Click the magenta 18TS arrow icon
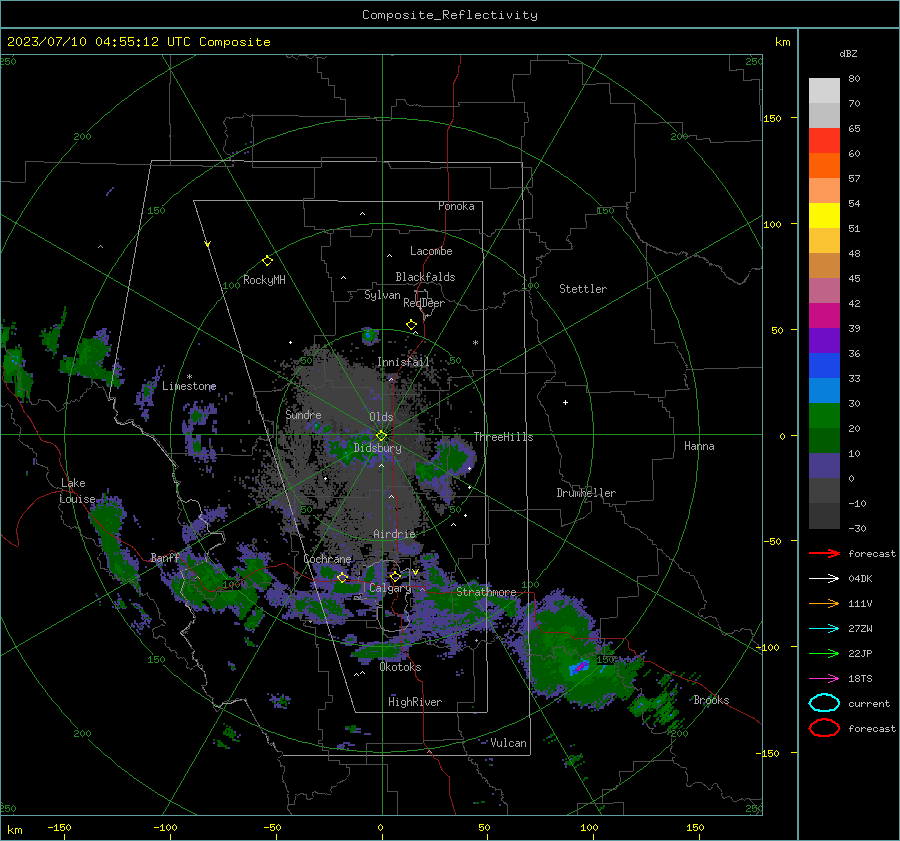 click(824, 679)
